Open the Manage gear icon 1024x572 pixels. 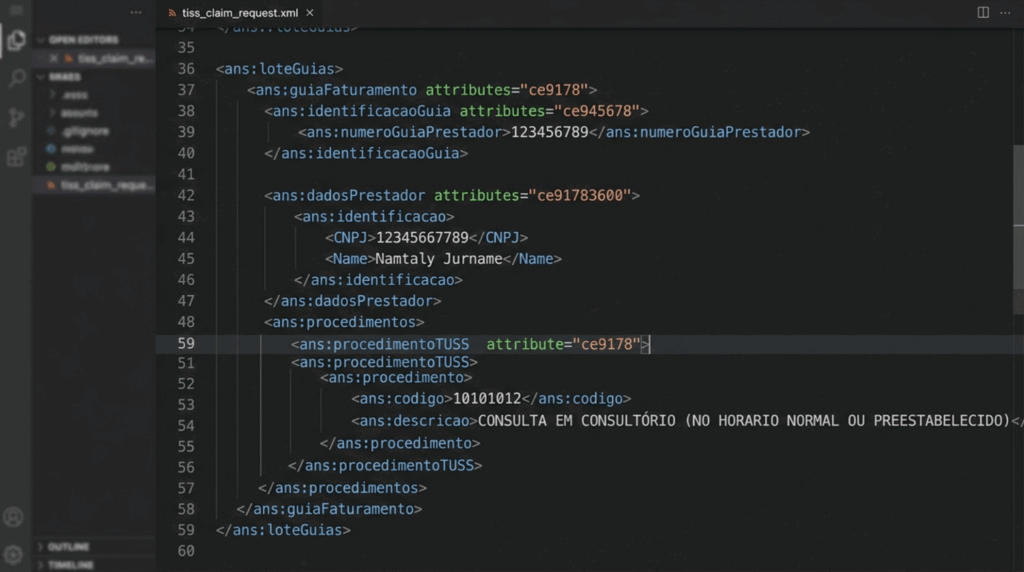tap(13, 554)
